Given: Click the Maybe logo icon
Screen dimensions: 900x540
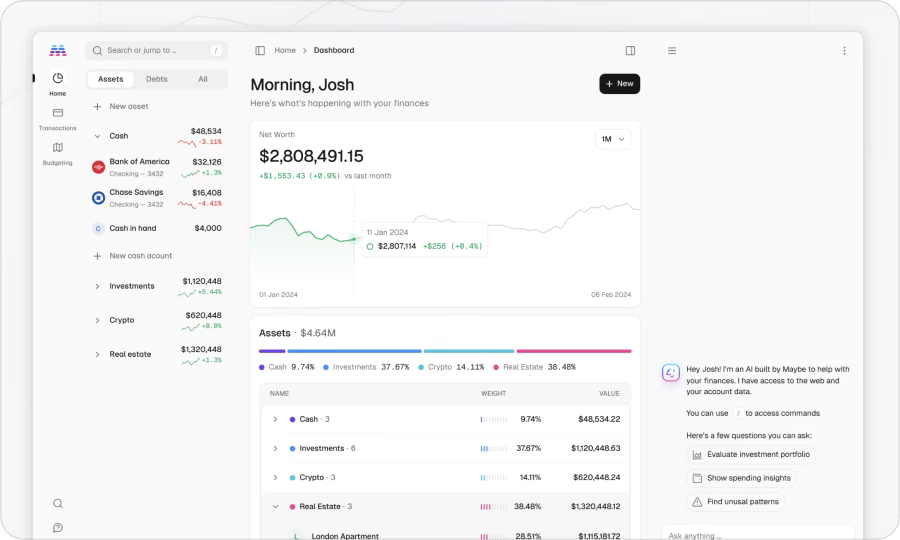Looking at the screenshot, I should click(57, 50).
